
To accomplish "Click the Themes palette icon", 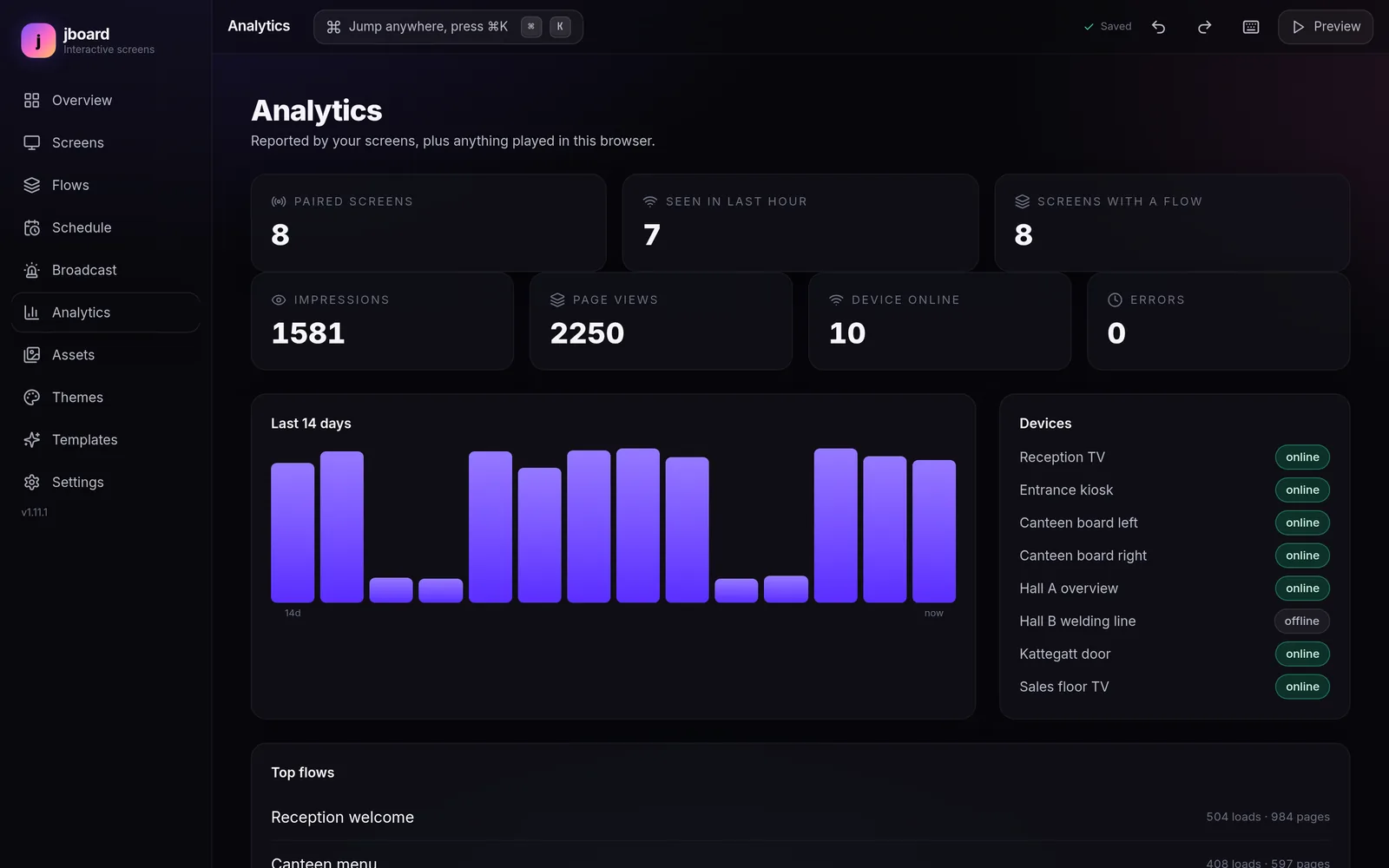I will point(32,398).
